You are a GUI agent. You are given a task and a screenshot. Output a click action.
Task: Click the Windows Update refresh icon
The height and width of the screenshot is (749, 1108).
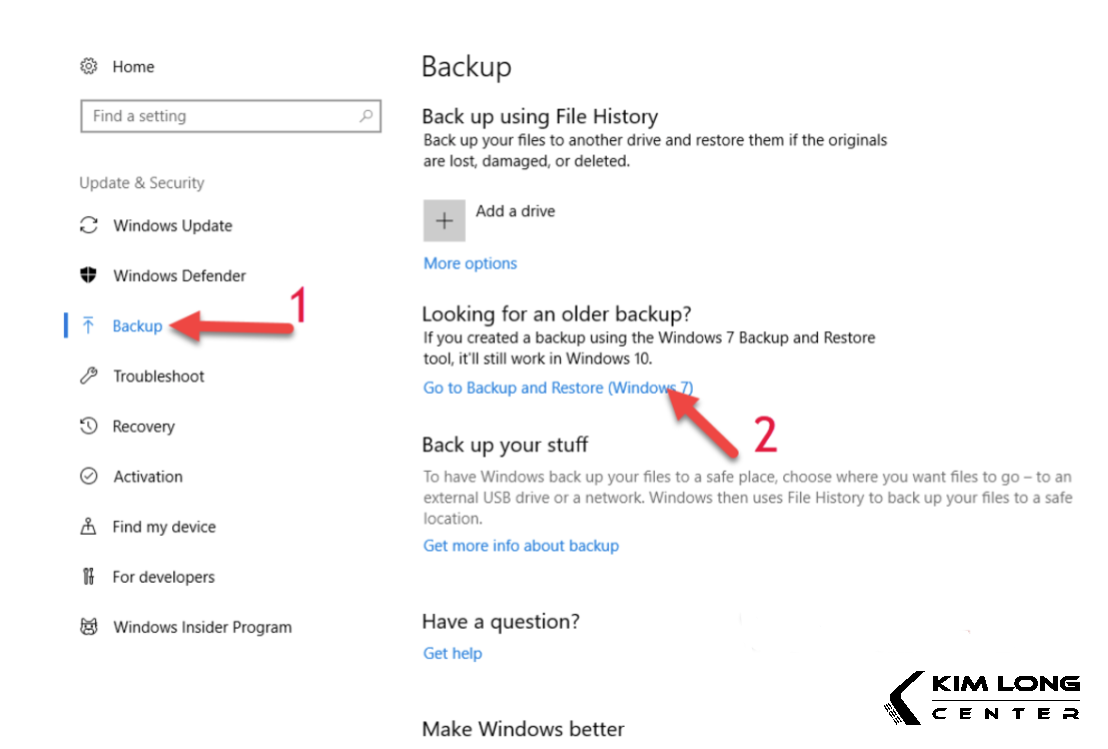89,225
